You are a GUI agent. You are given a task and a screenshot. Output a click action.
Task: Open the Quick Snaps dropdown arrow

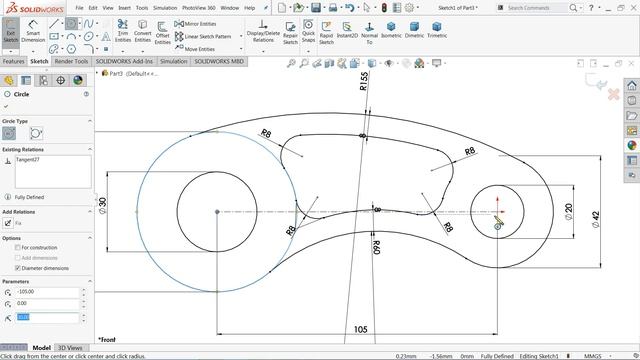pyautogui.click(x=308, y=51)
